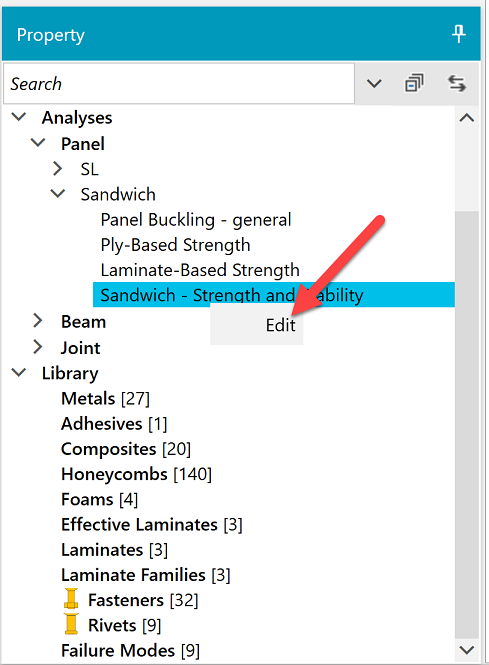The width and height of the screenshot is (489, 665).
Task: Open Honeycombs [140] library
Action: (x=136, y=474)
